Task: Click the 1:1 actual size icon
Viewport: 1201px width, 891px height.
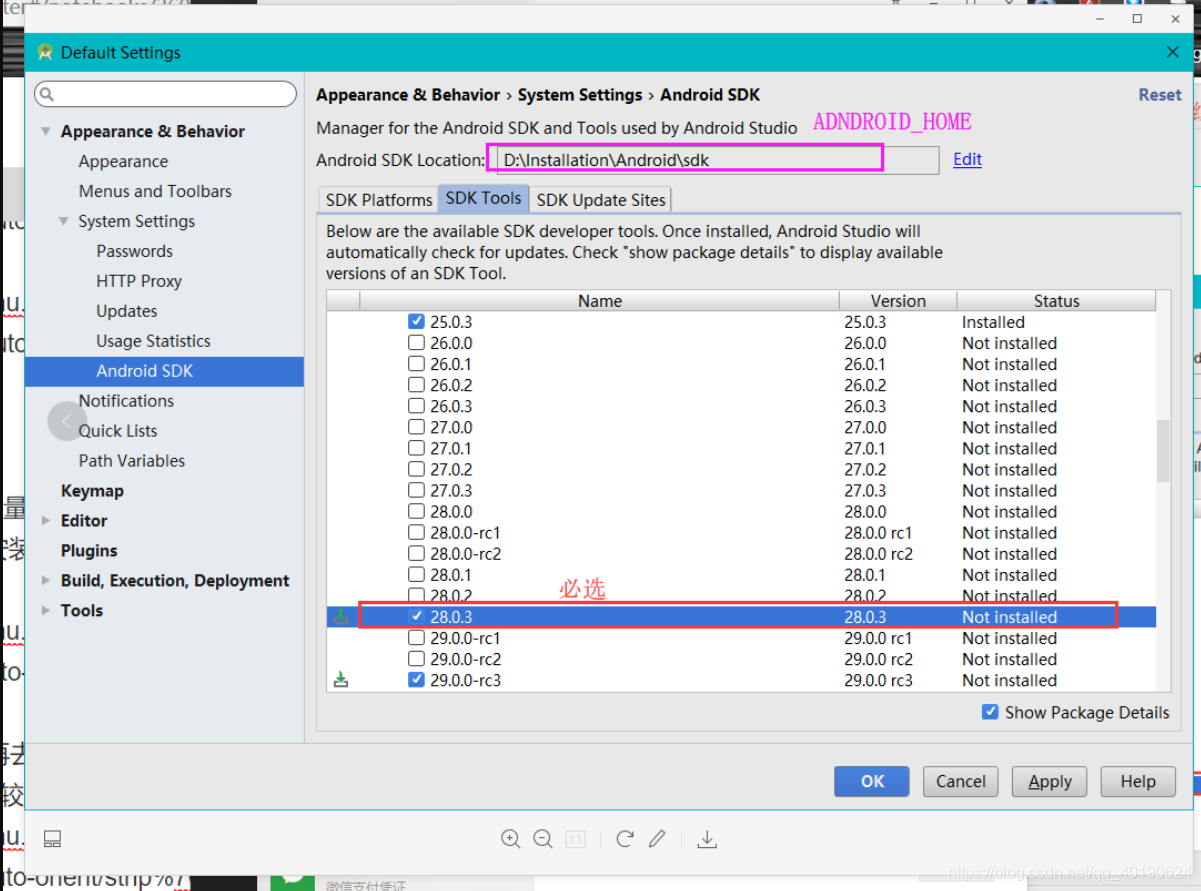Action: [x=575, y=839]
